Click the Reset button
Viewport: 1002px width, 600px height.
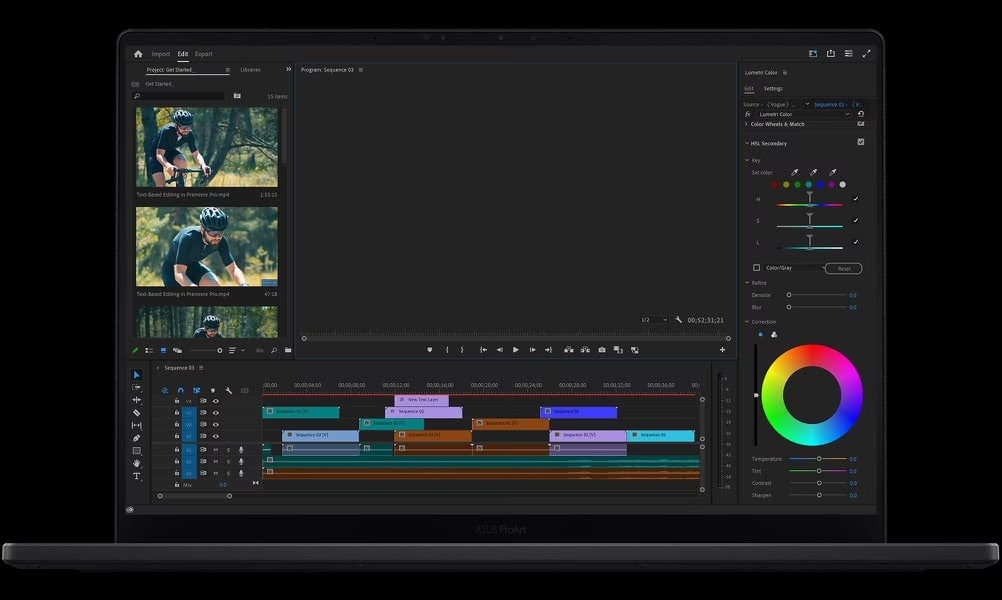(843, 268)
